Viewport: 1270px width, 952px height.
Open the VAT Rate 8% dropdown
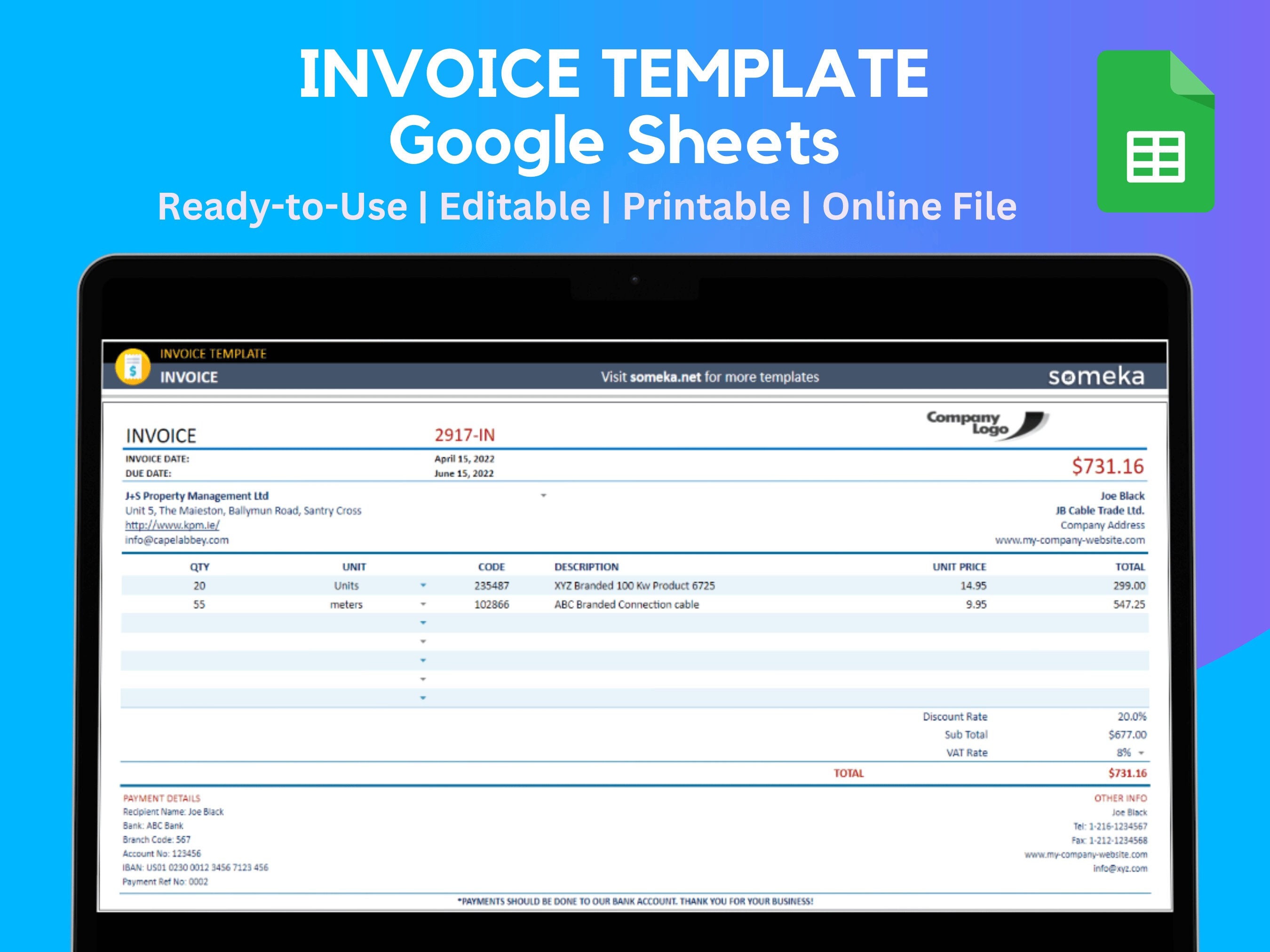[1142, 752]
